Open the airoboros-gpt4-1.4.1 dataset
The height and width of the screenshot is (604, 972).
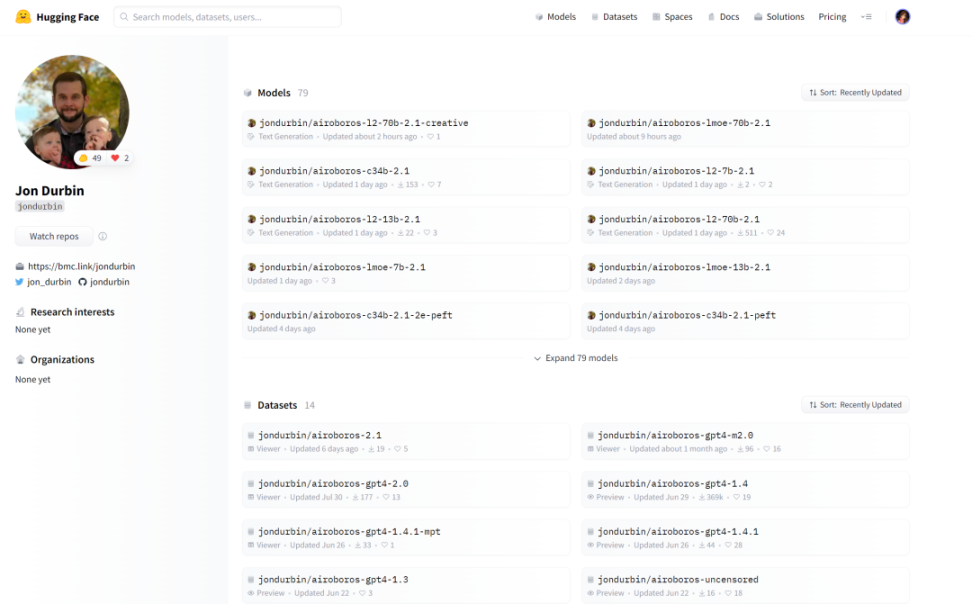[745, 538]
